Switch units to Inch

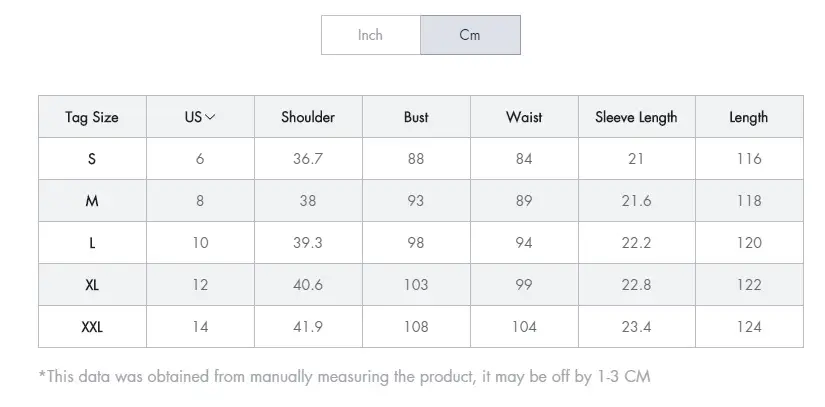pos(370,35)
